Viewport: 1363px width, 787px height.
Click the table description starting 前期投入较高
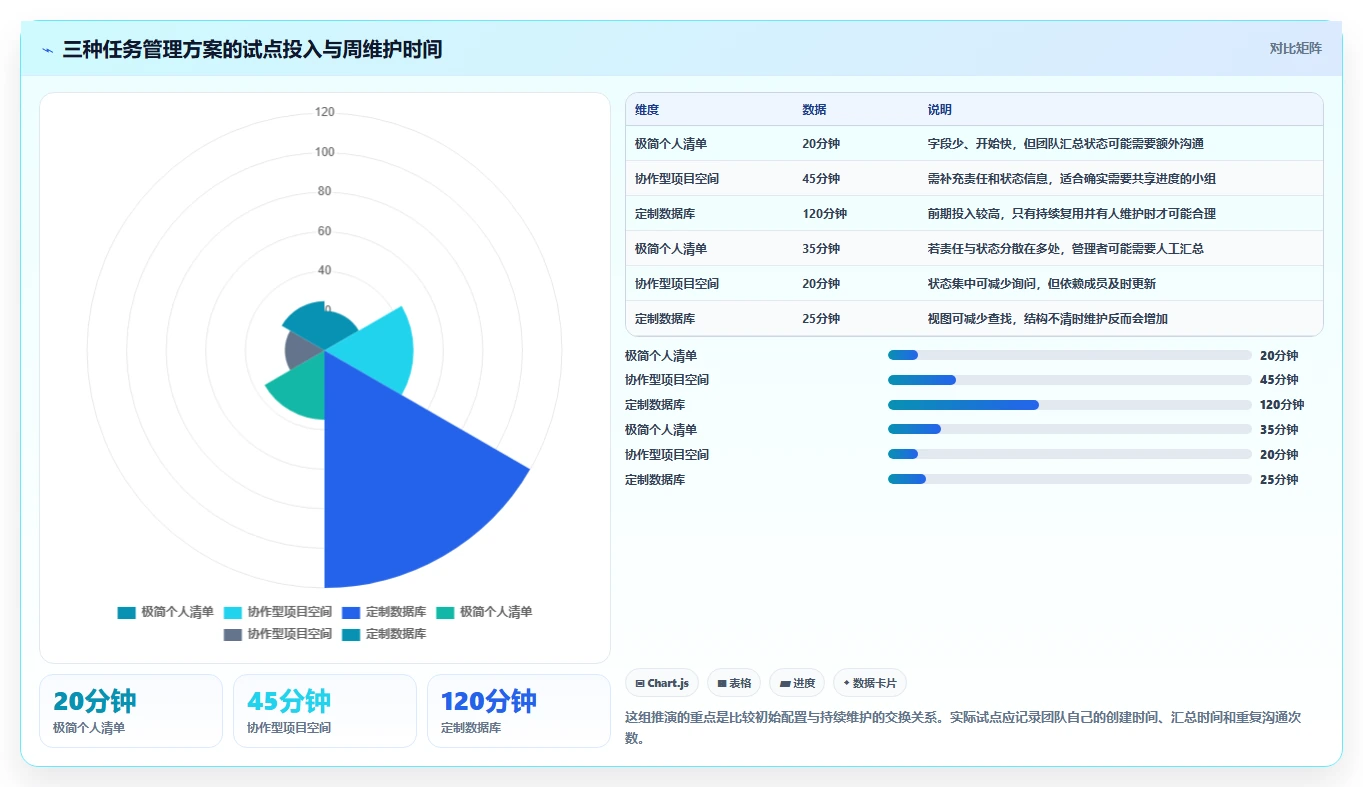pyautogui.click(x=1072, y=214)
